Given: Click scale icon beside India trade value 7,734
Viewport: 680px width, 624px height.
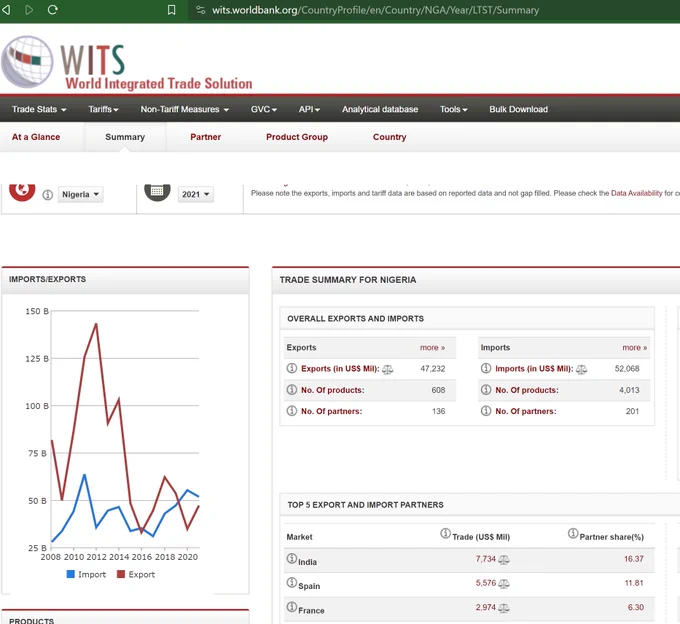Looking at the screenshot, I should click(x=503, y=560).
